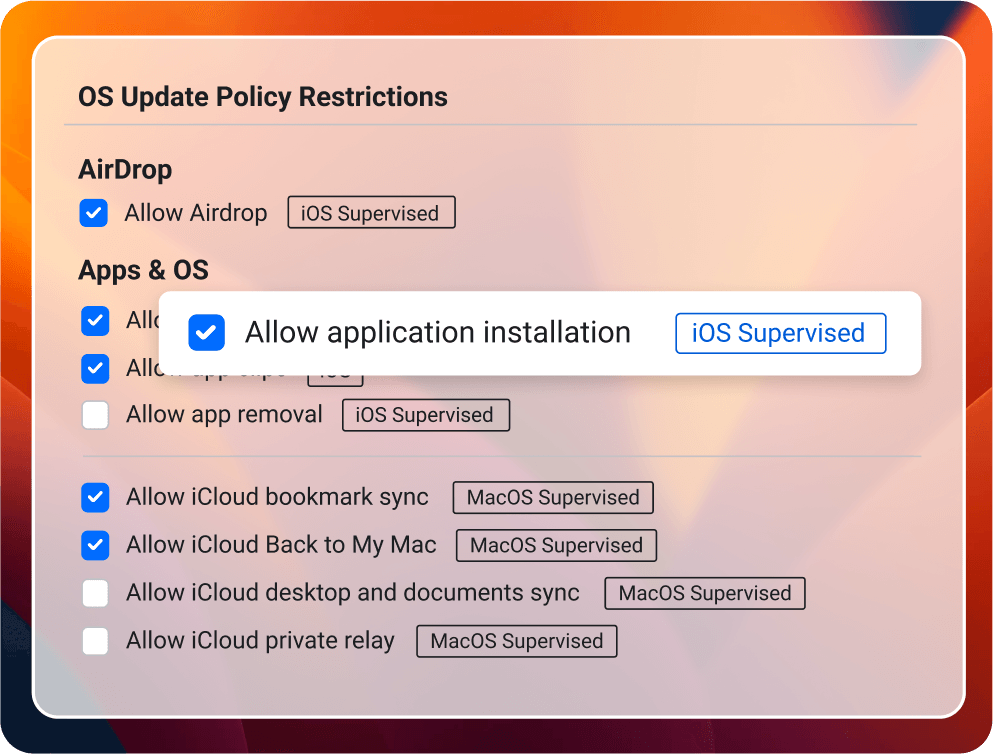The height and width of the screenshot is (754, 993).
Task: Select the OS Update Policy Restrictions heading
Action: (x=263, y=97)
